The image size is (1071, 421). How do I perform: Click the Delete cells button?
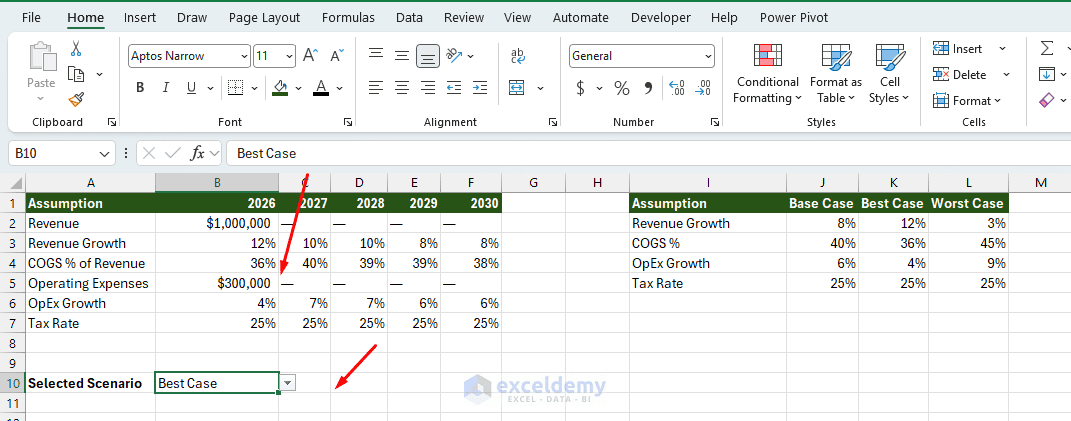960,74
